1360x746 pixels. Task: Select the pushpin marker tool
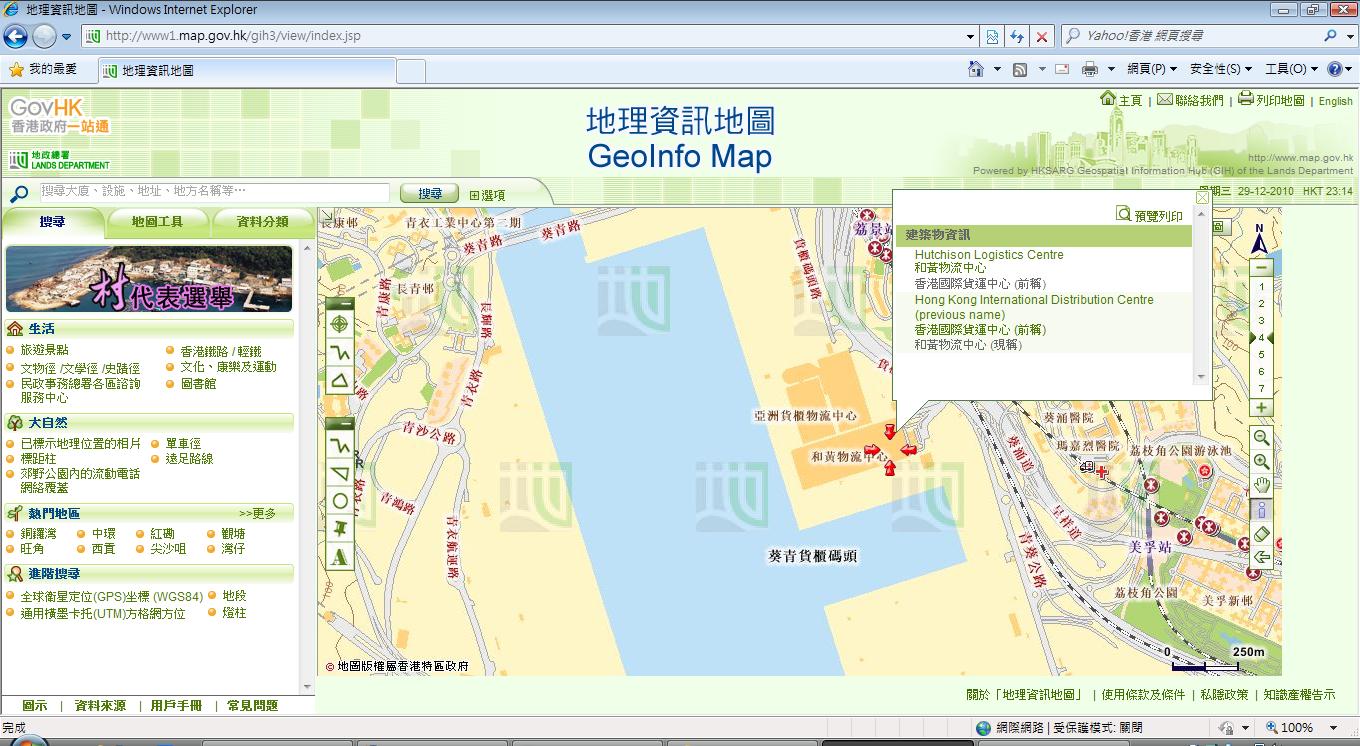click(x=340, y=528)
